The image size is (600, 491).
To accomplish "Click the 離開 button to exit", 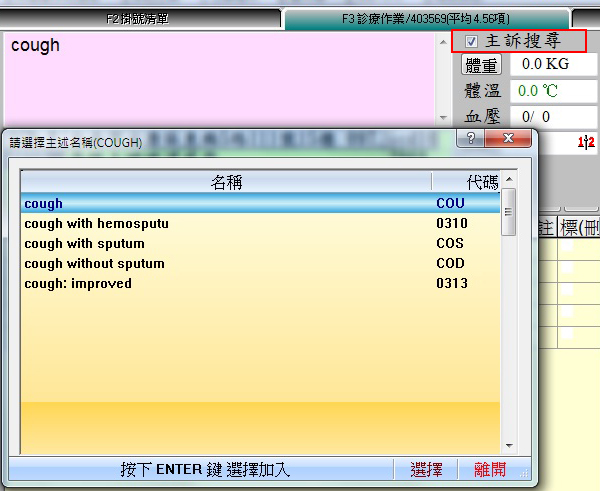I will [x=490, y=469].
